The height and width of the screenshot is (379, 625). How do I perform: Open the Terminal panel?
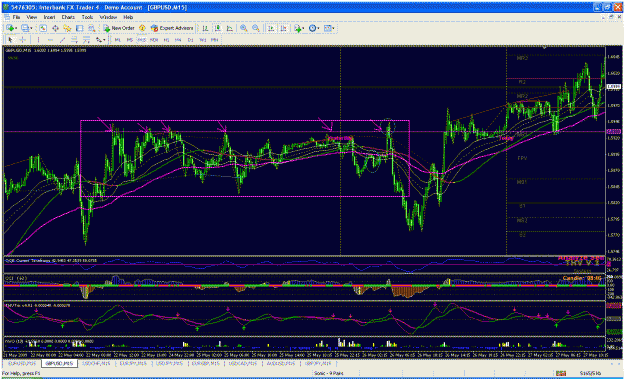tap(79, 28)
